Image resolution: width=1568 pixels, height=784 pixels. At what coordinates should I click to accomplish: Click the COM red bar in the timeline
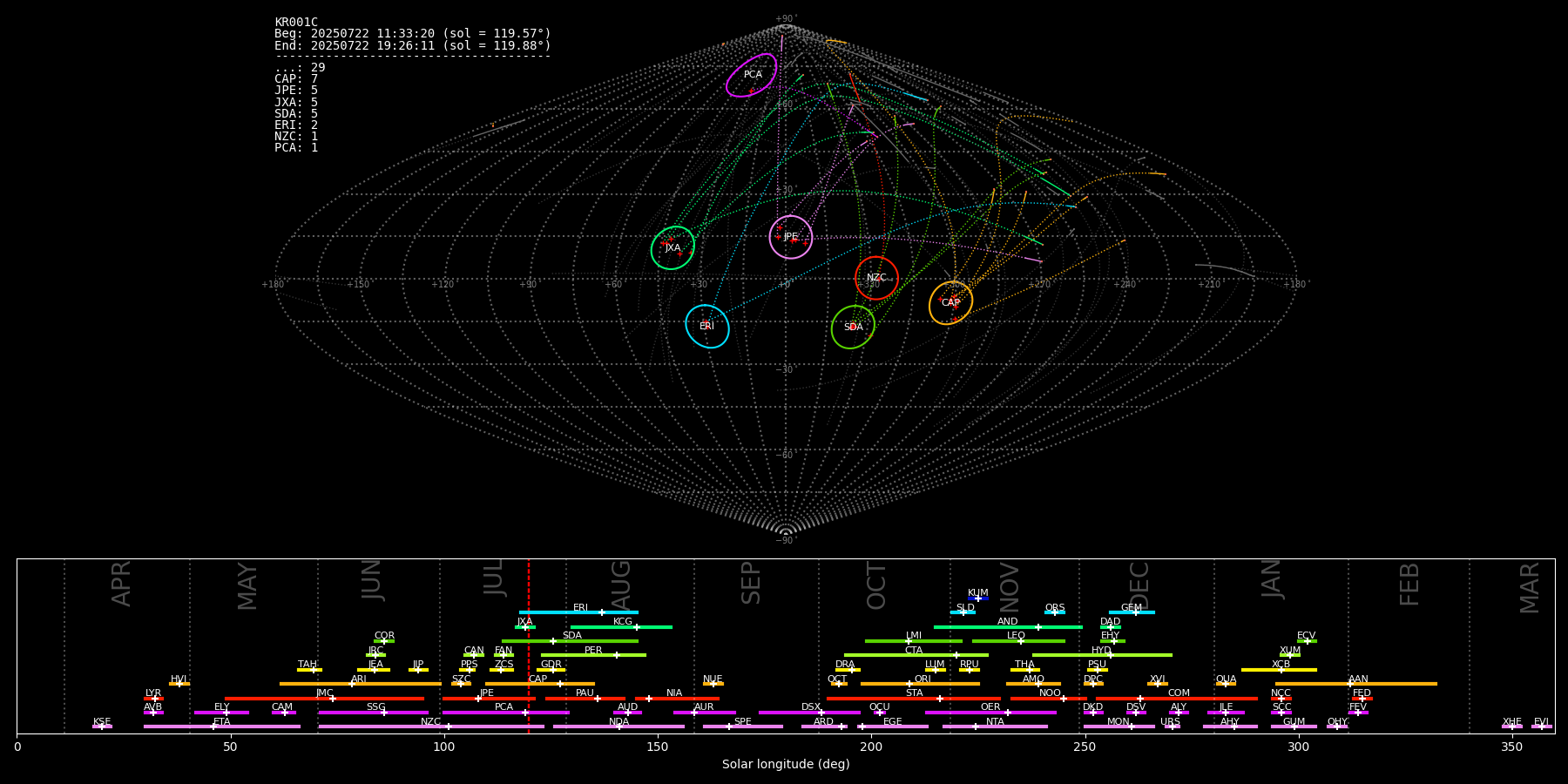1178,698
